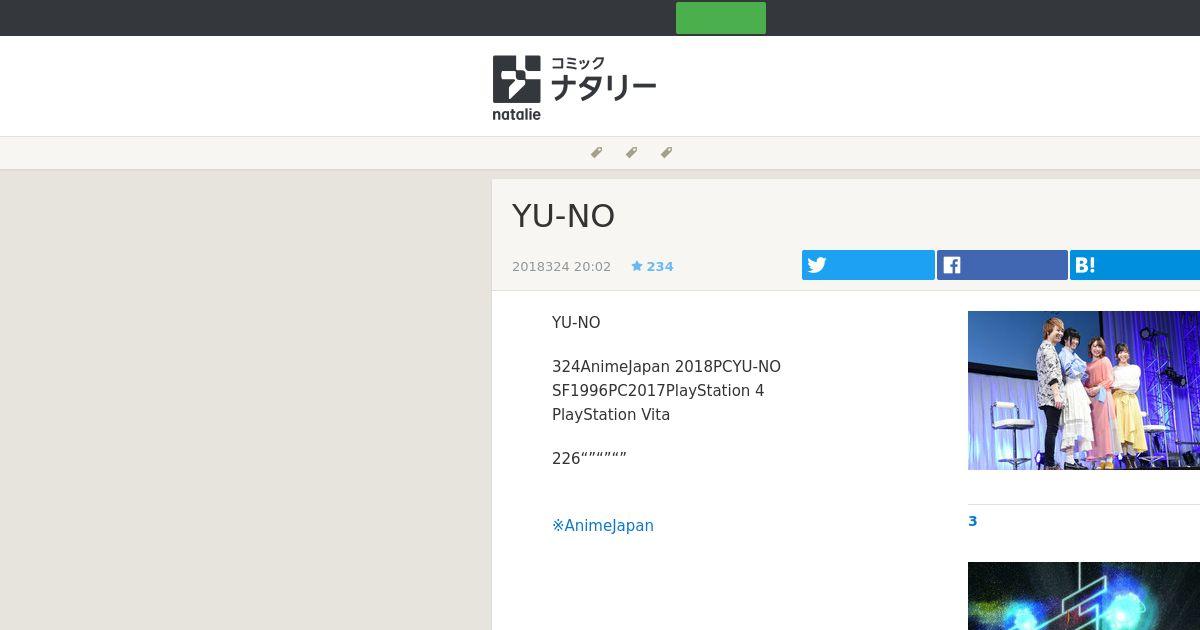
Task: Bookmark with the Hatena B! button
Action: (1135, 265)
